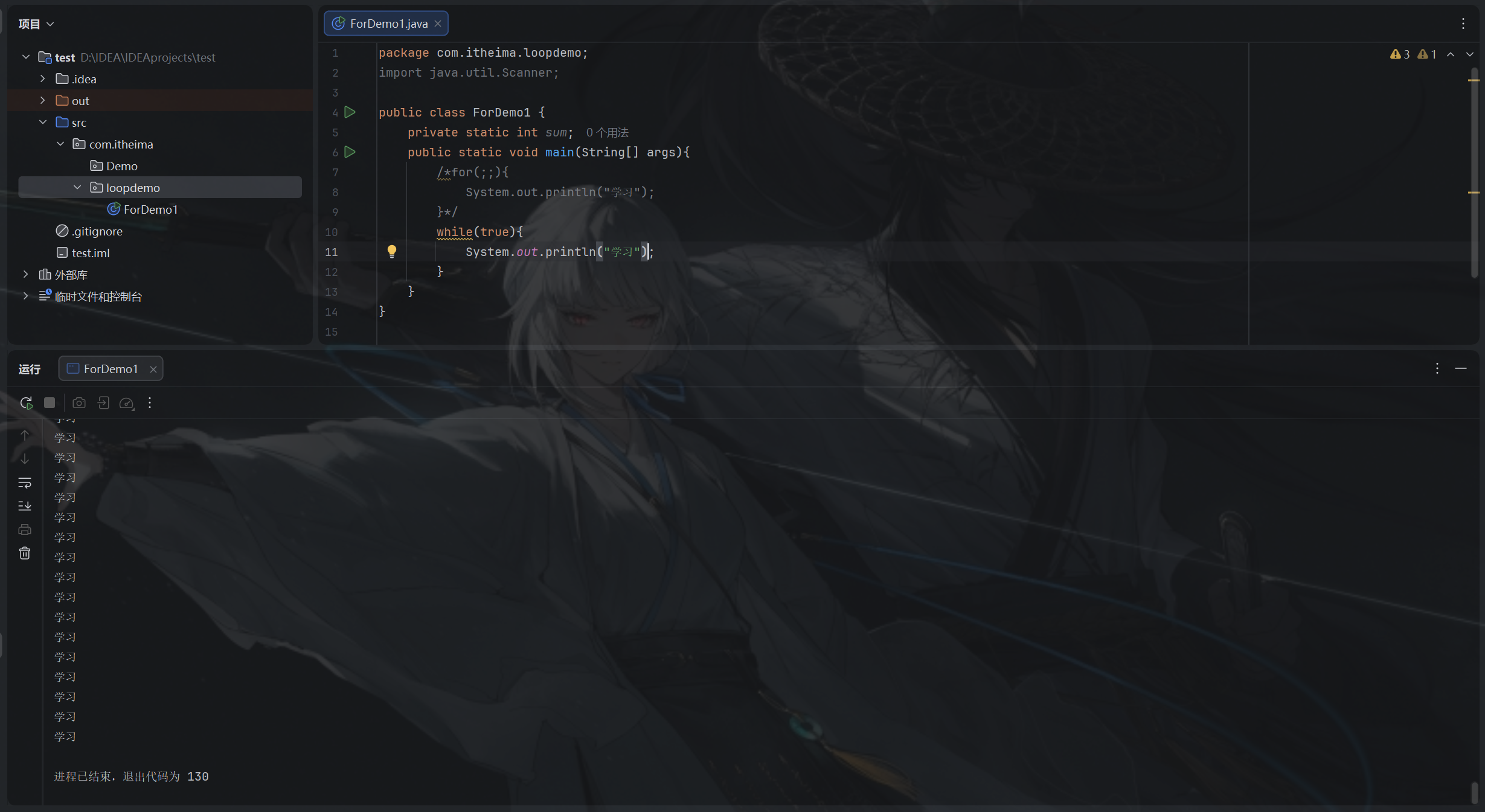Open more actions in run toolbar
The height and width of the screenshot is (812, 1485).
coord(150,403)
